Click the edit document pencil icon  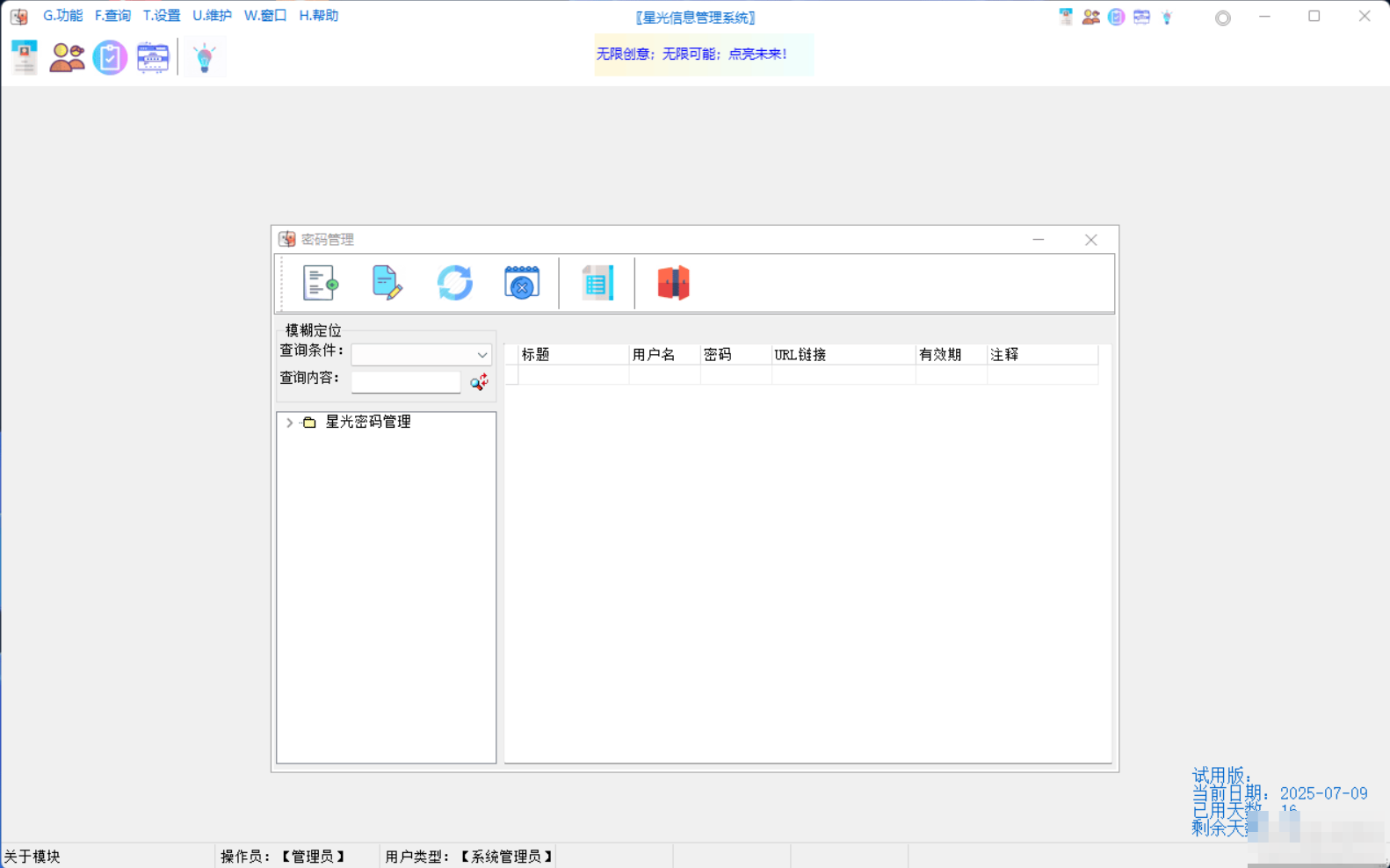387,283
